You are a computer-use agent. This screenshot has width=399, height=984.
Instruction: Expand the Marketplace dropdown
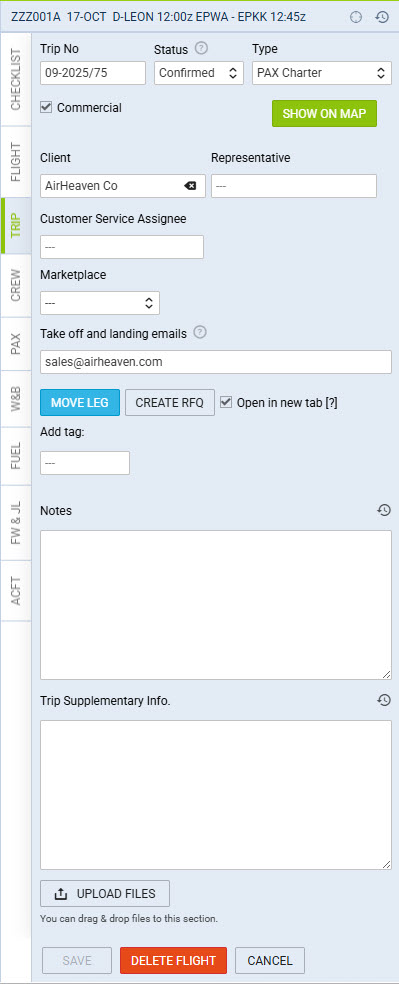click(x=100, y=302)
